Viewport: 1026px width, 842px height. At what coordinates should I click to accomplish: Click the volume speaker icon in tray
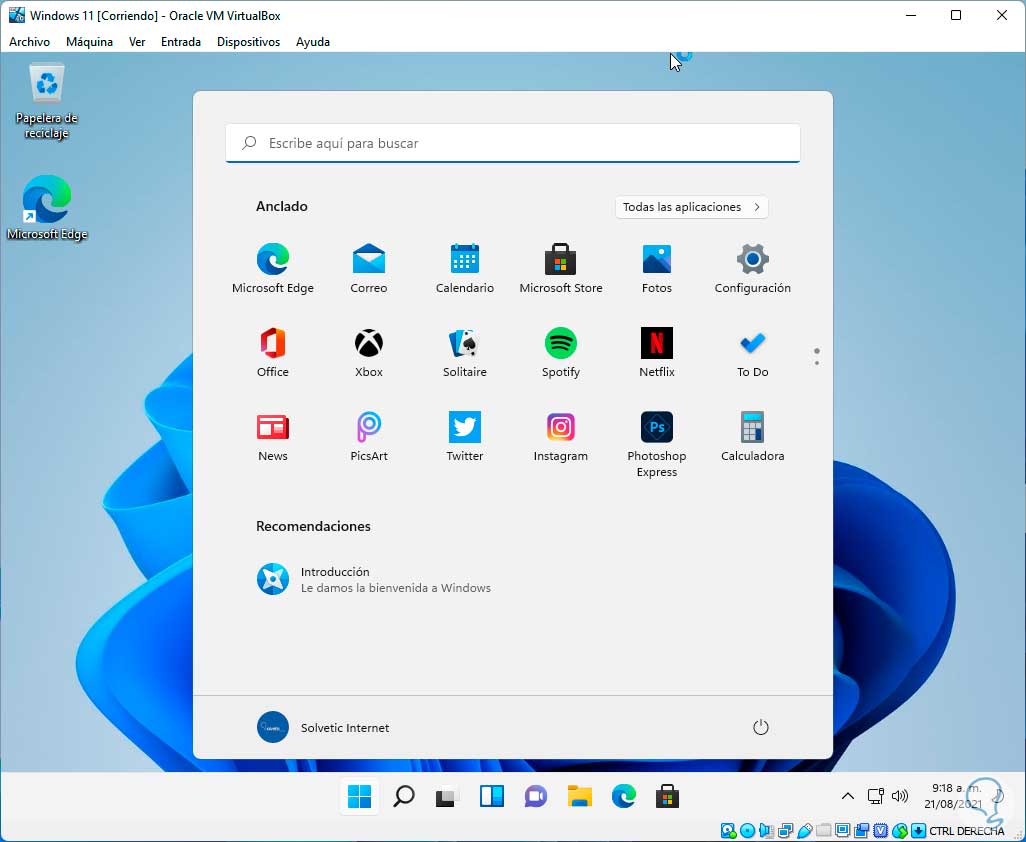coord(900,797)
